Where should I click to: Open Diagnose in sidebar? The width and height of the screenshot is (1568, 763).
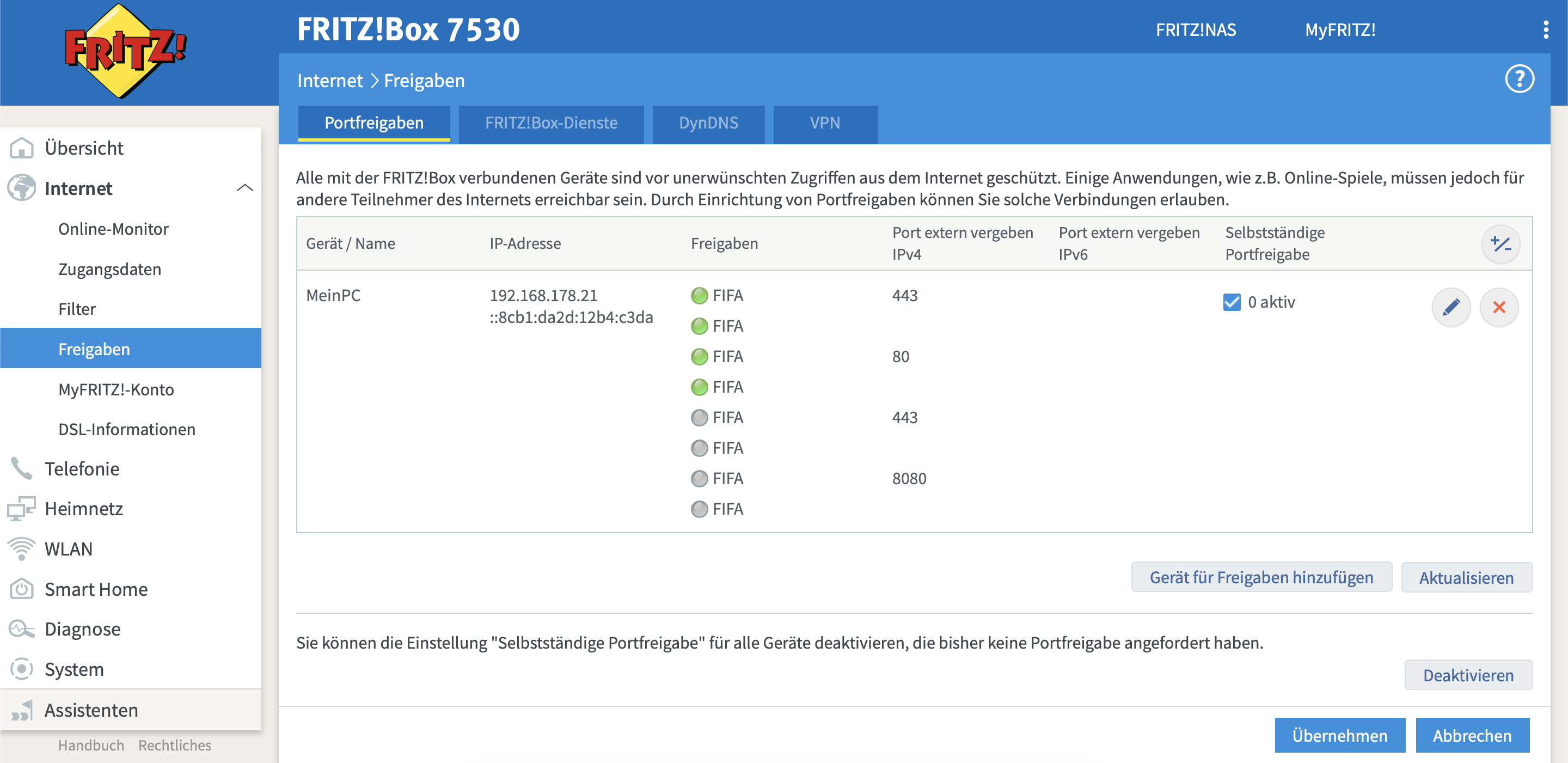[x=82, y=628]
